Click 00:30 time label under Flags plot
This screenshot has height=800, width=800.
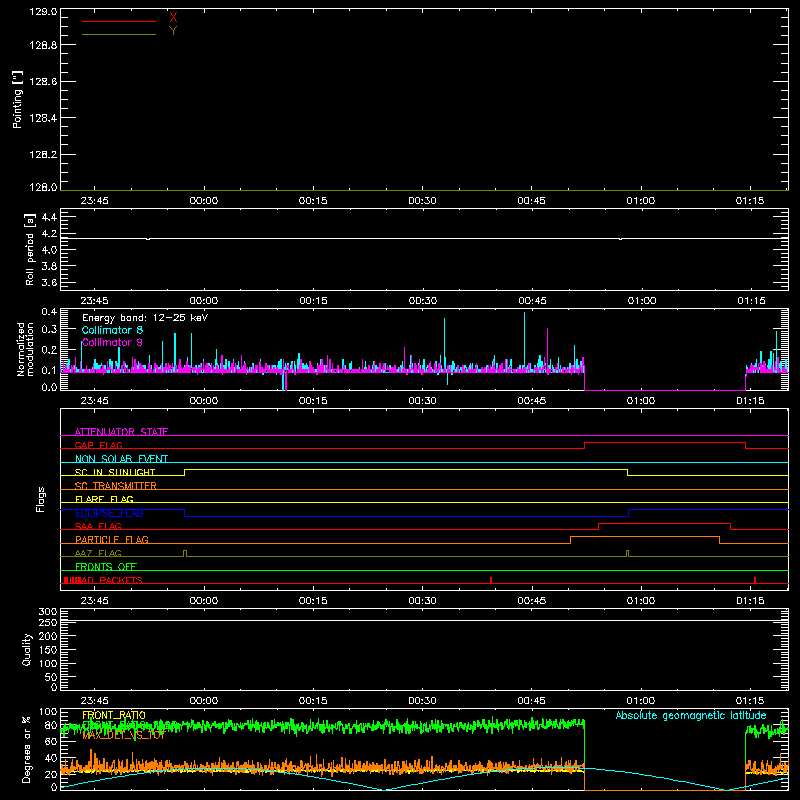click(x=422, y=601)
